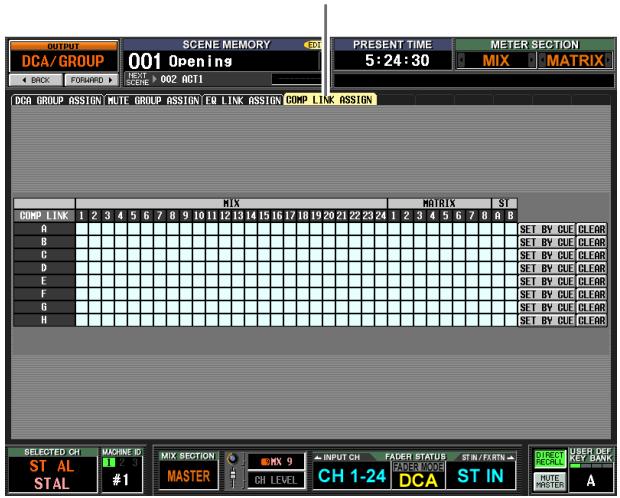
Task: Click the CH LEVEL field
Action: 276,480
